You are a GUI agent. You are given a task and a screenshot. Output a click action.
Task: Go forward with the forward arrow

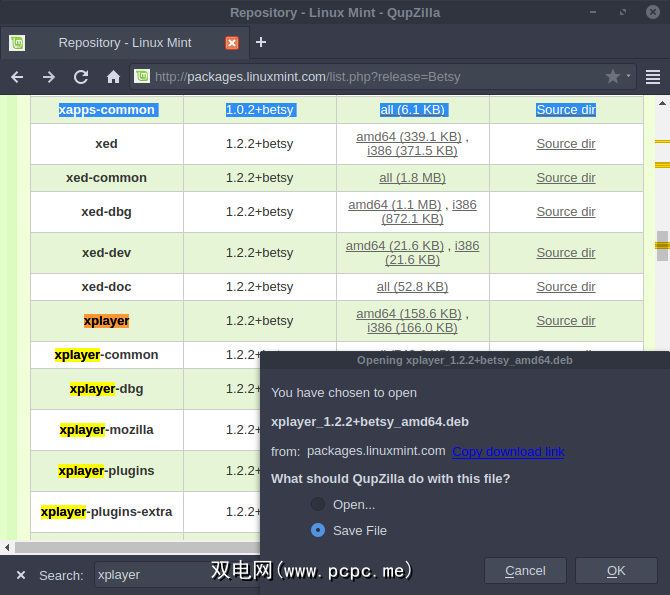(49, 77)
